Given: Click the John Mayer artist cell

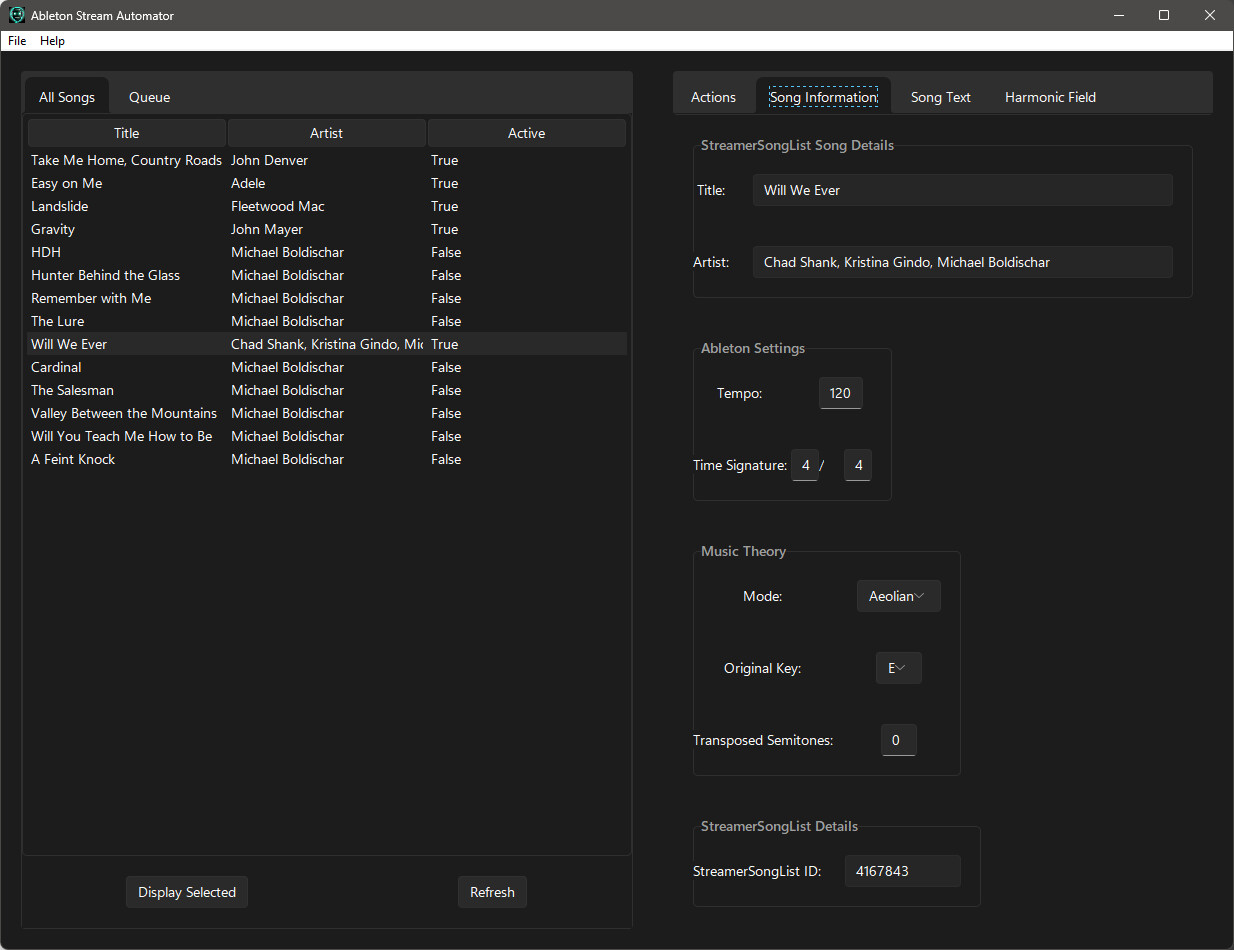Looking at the screenshot, I should pos(267,229).
